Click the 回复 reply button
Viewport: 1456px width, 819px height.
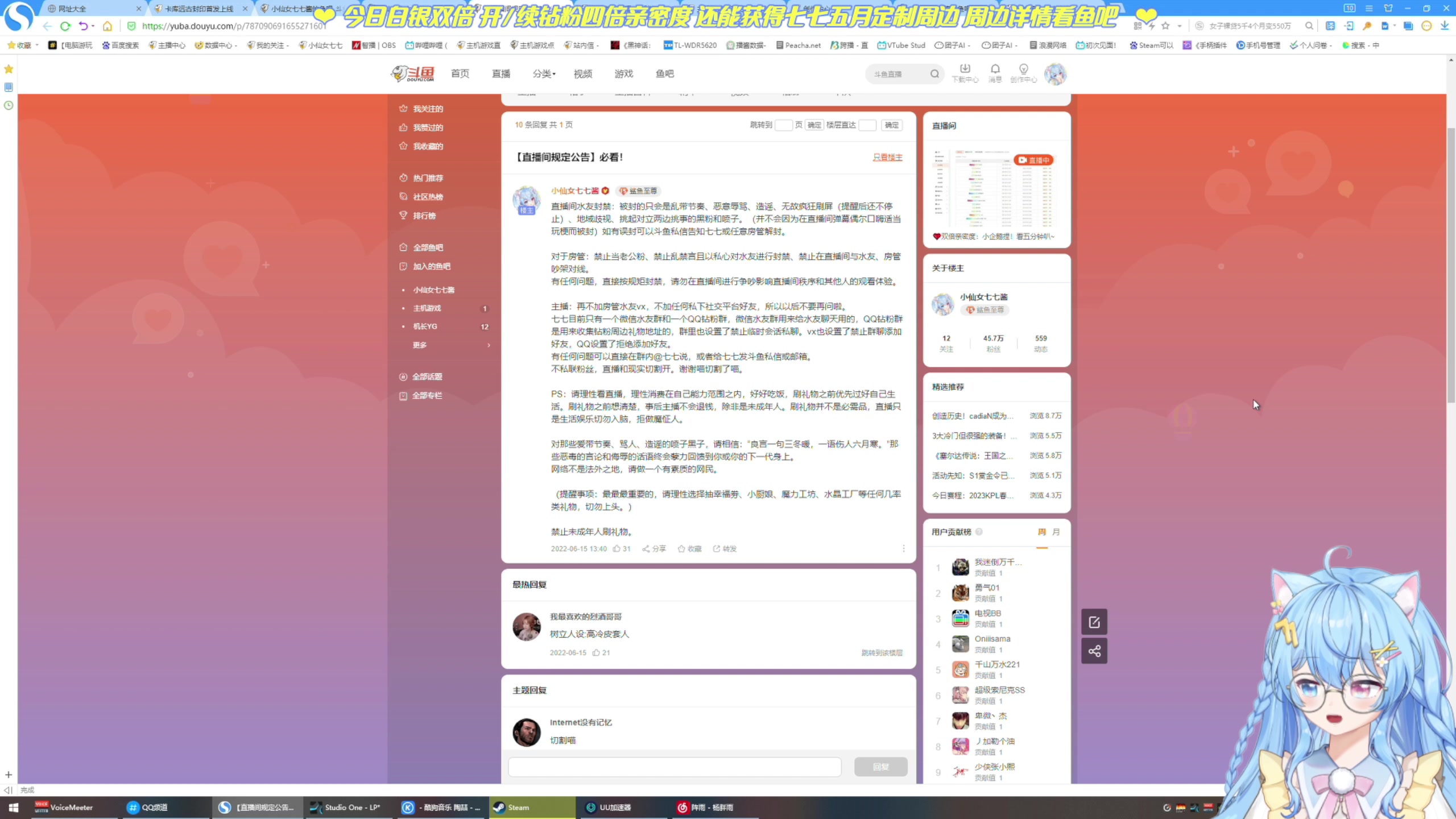tap(880, 767)
